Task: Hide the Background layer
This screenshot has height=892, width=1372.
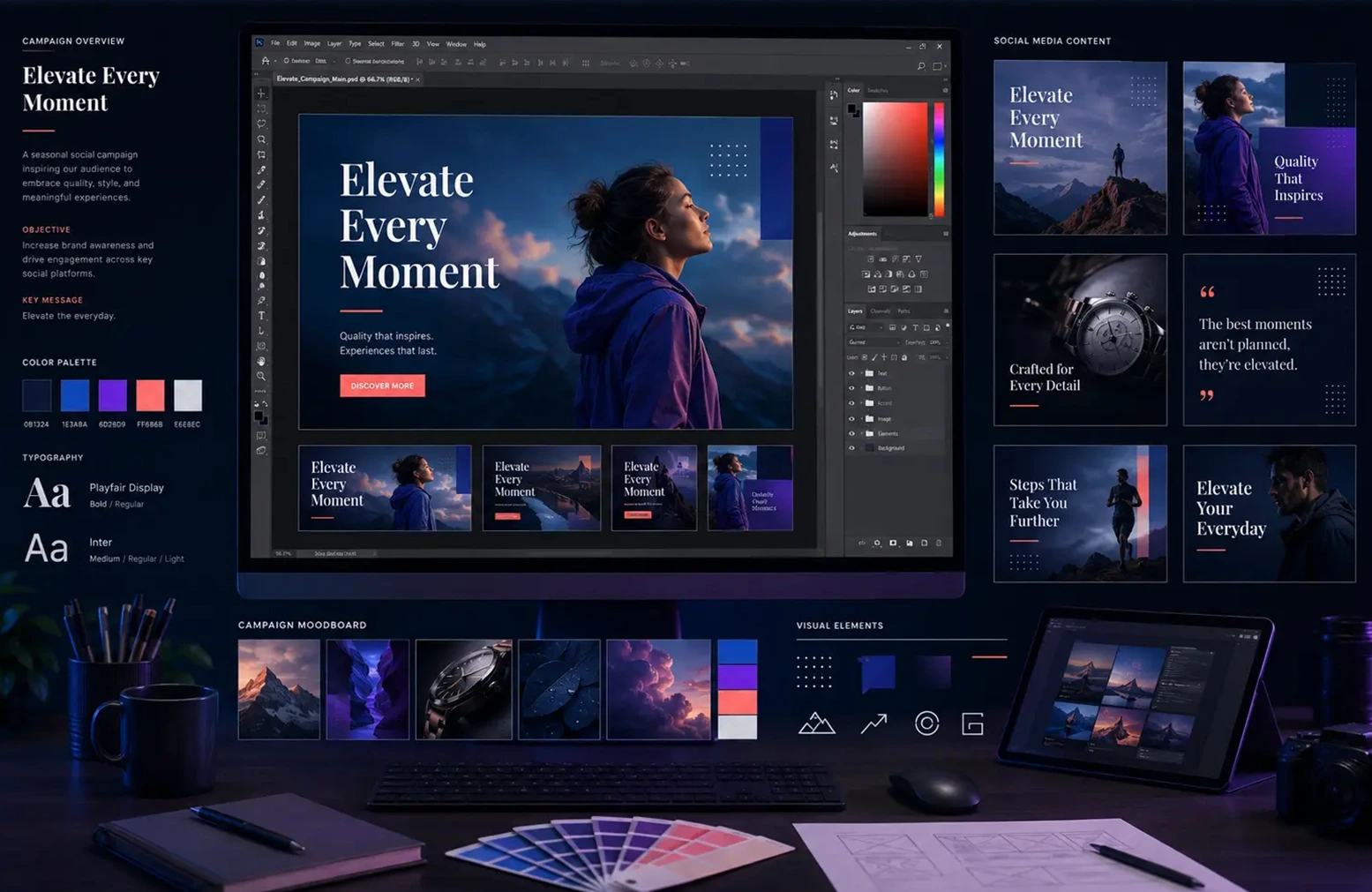Action: click(x=851, y=448)
